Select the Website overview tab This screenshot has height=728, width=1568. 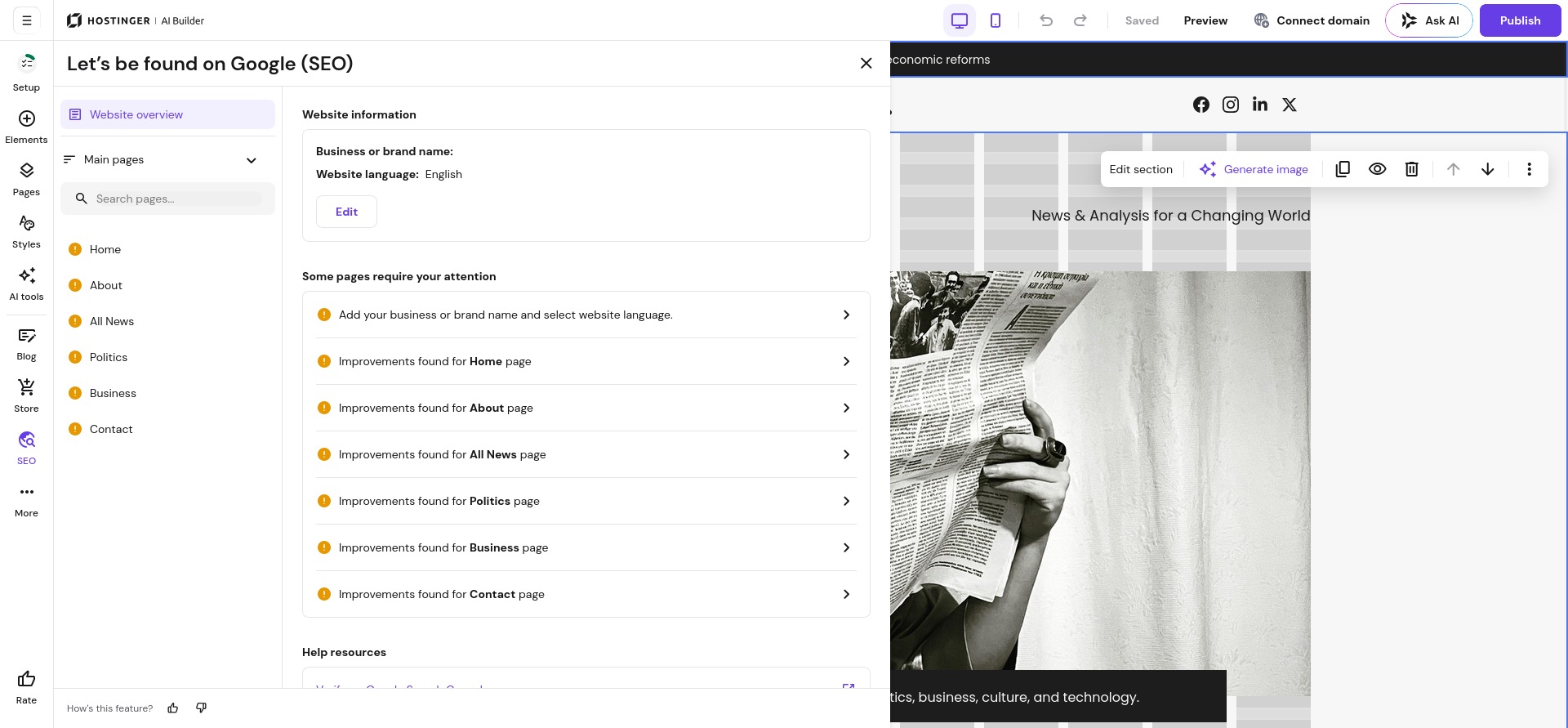pyautogui.click(x=168, y=114)
